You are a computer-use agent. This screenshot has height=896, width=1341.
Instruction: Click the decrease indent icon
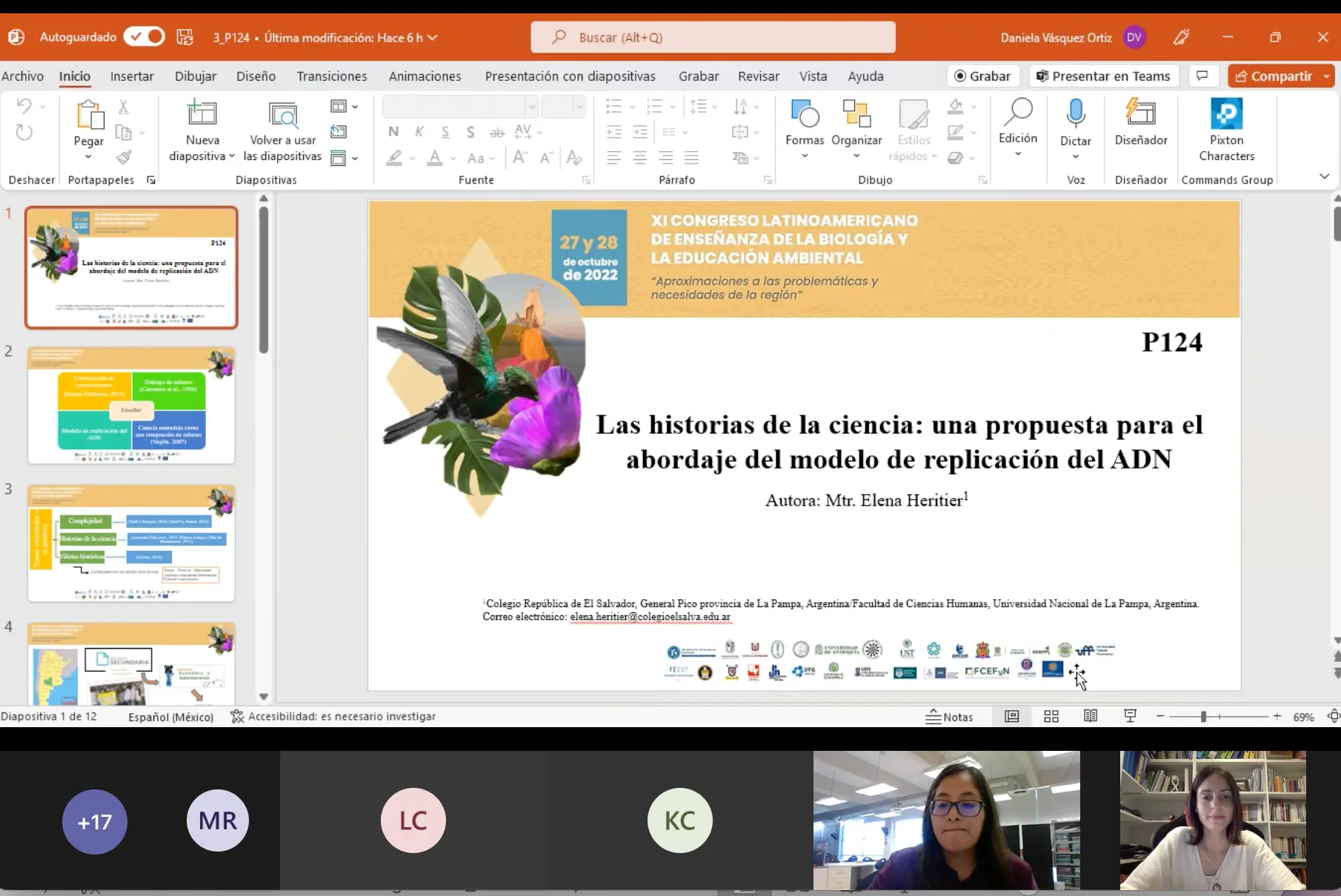tap(614, 132)
